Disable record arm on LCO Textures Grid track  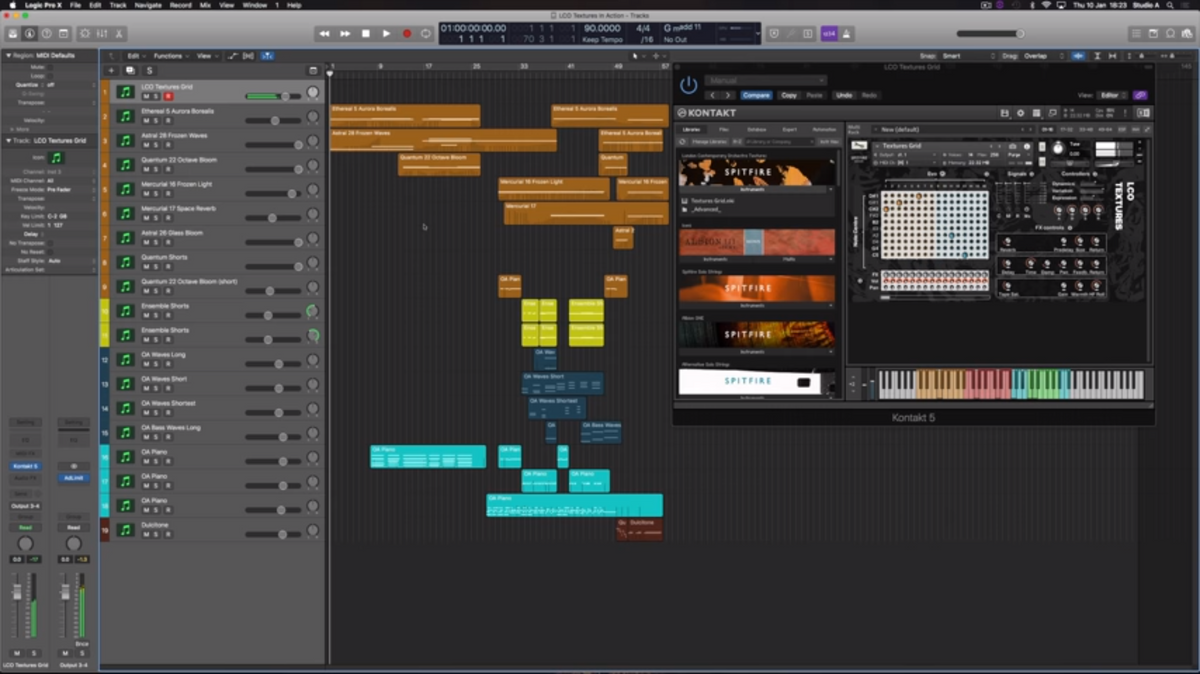point(167,97)
